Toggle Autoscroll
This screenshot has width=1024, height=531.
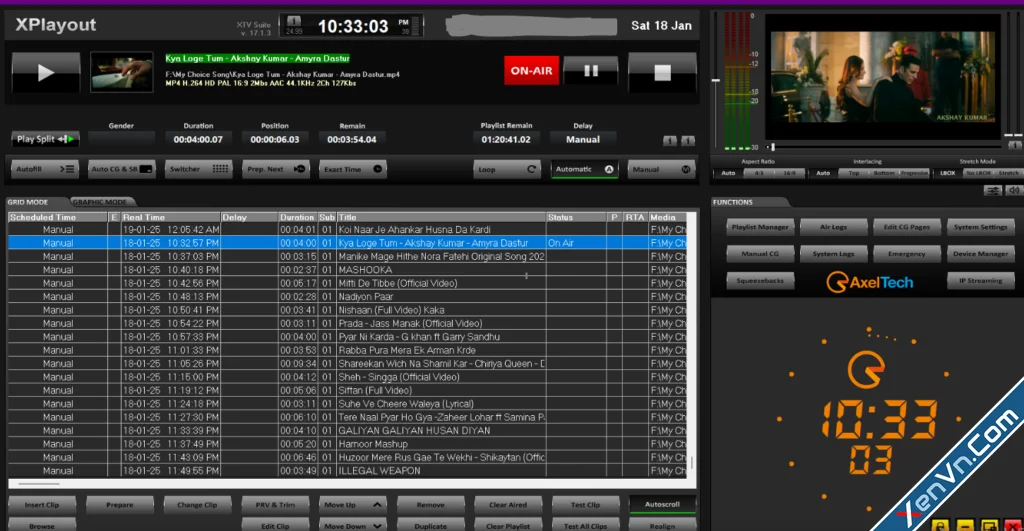[x=662, y=504]
